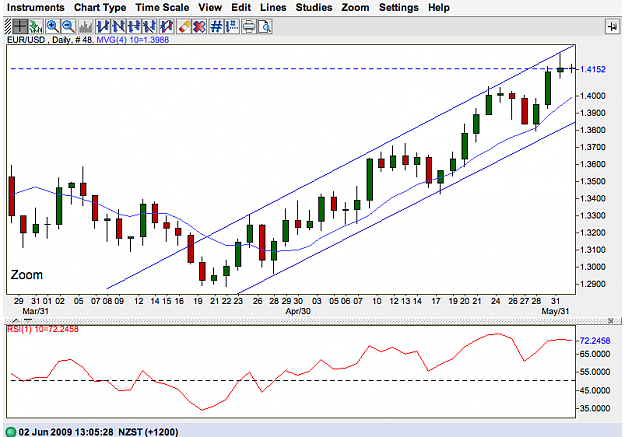This screenshot has width=625, height=437.
Task: Click the MVG(4) 10=1.3988 indicator label
Action: coord(132,40)
